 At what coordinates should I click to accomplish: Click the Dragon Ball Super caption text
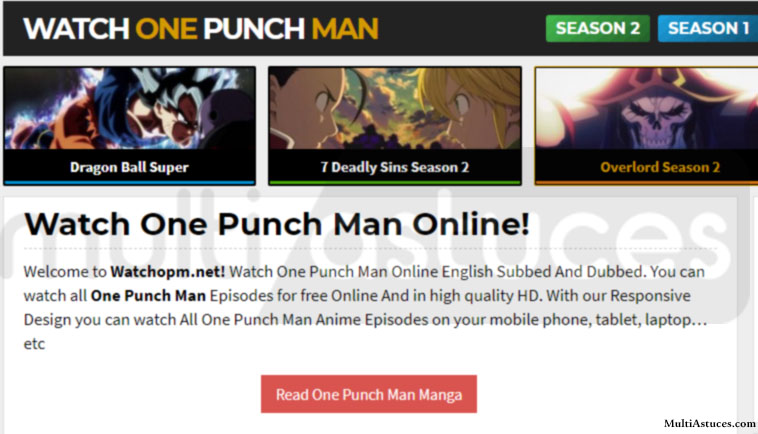[x=129, y=167]
